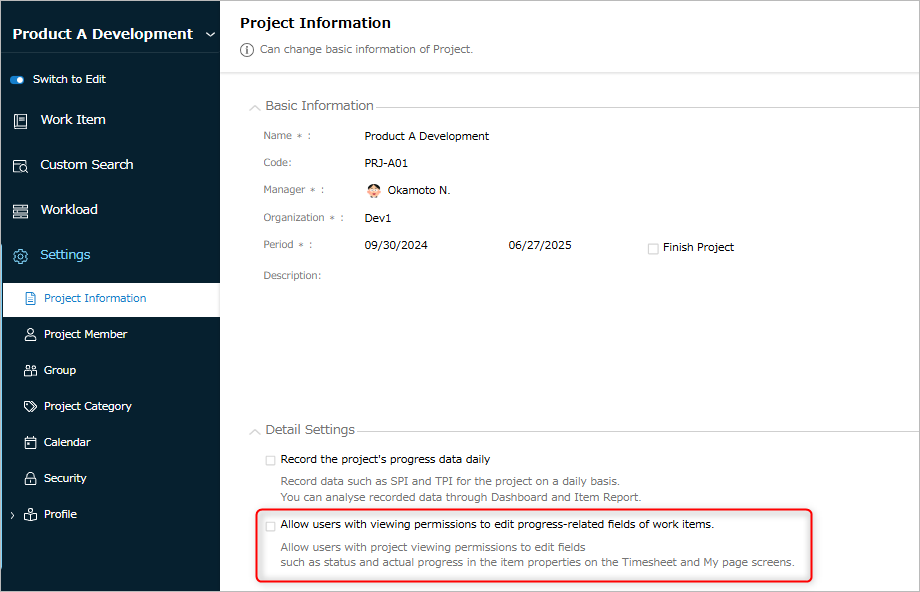This screenshot has height=592, width=920.
Task: Toggle the Switch to Edit switch
Action: point(17,80)
